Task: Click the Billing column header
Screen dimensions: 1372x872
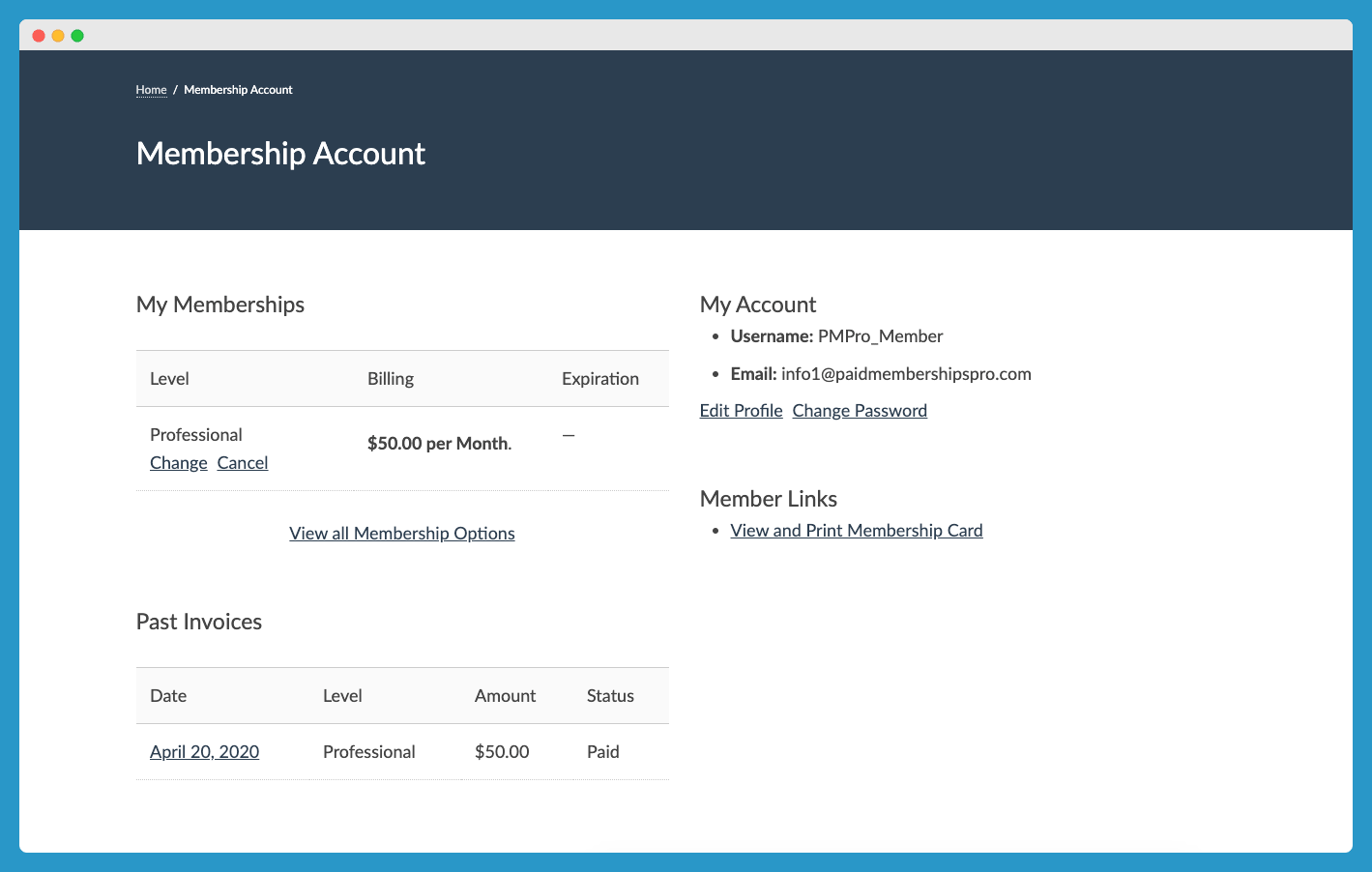Action: 390,378
